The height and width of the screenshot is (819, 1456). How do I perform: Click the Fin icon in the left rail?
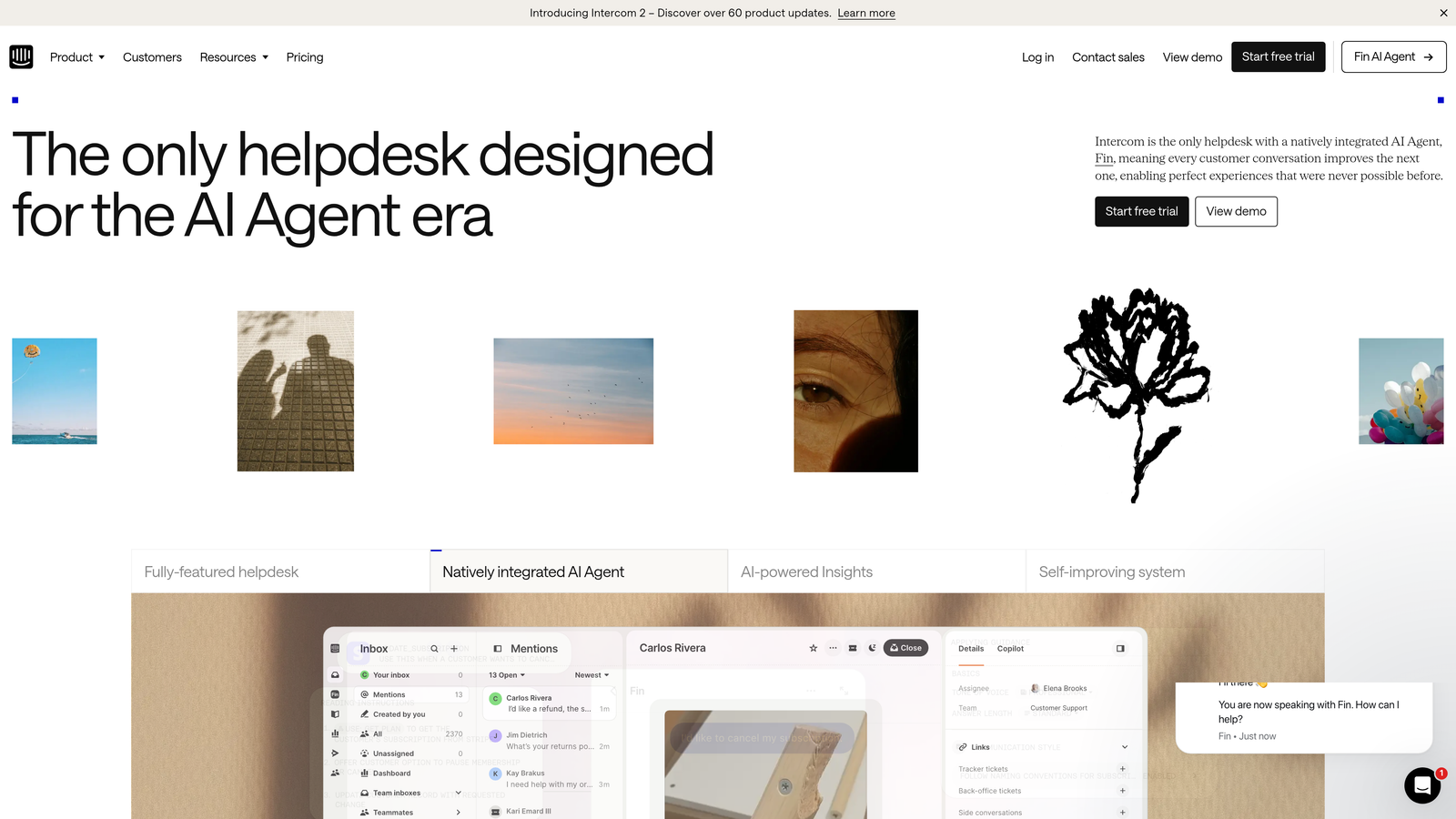click(335, 694)
